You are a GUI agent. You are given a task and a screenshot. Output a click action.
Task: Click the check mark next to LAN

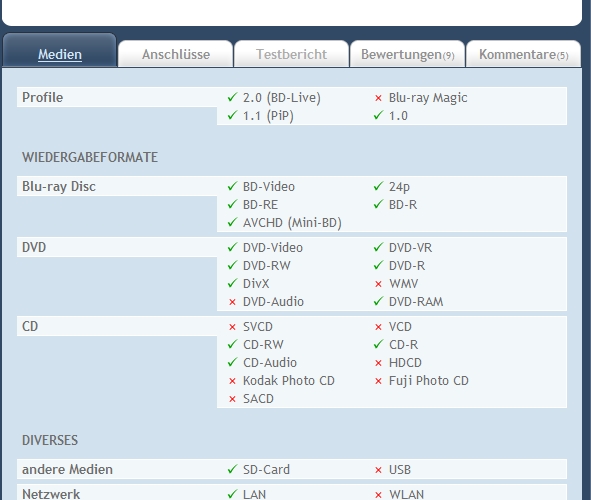(233, 494)
